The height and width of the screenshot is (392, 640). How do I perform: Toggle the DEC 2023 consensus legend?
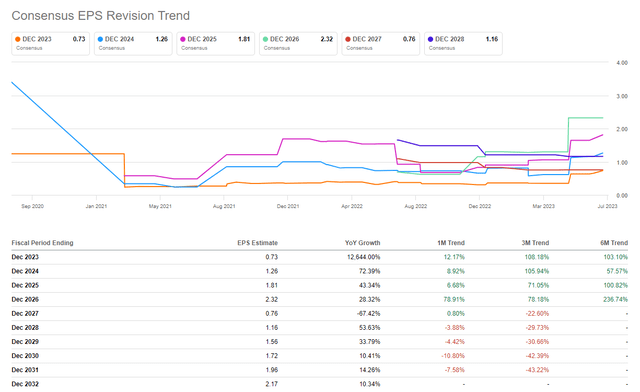point(50,43)
